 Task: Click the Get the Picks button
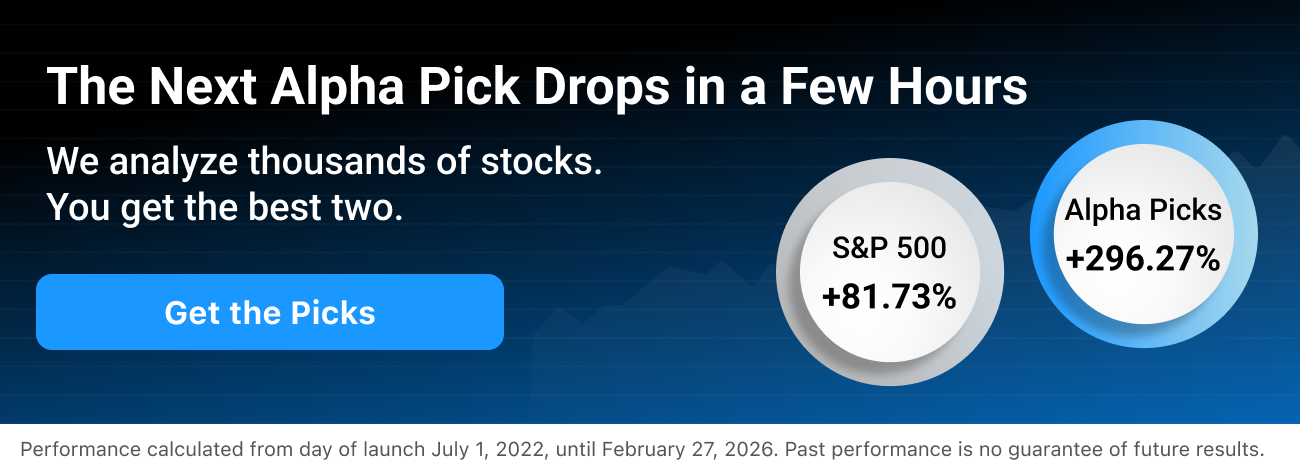pos(269,312)
